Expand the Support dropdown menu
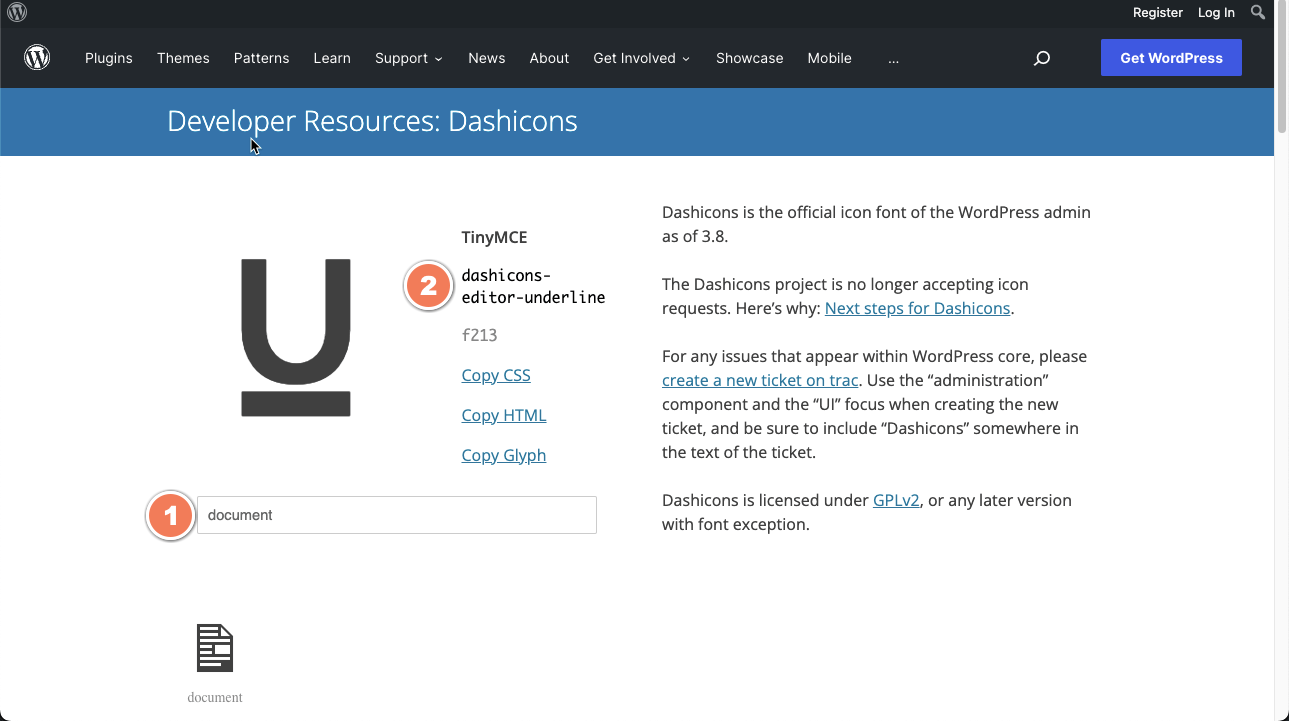The height and width of the screenshot is (721, 1289). (409, 58)
